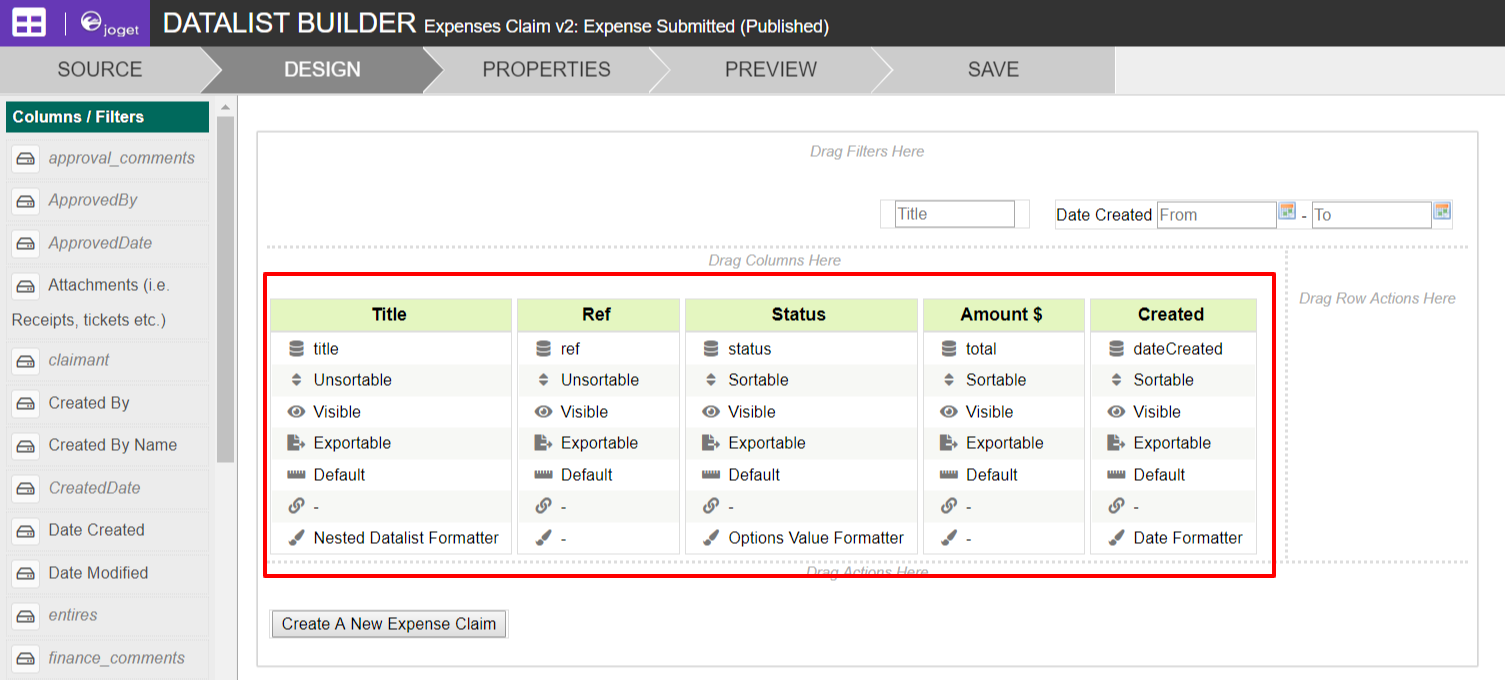This screenshot has width=1505, height=680.
Task: Click the database icon beside dateCreated
Action: [1116, 349]
